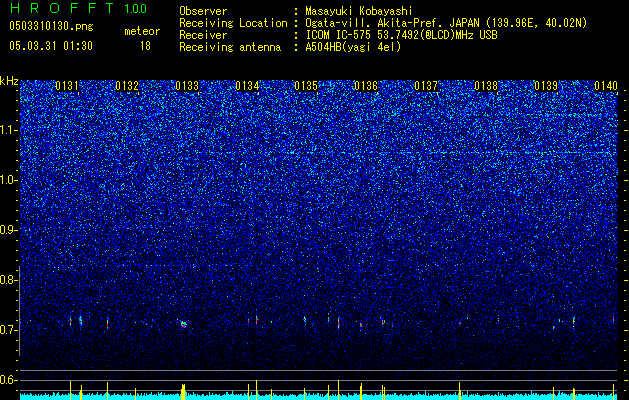Click the 0.9 kHz frequency axis label

[x=9, y=230]
